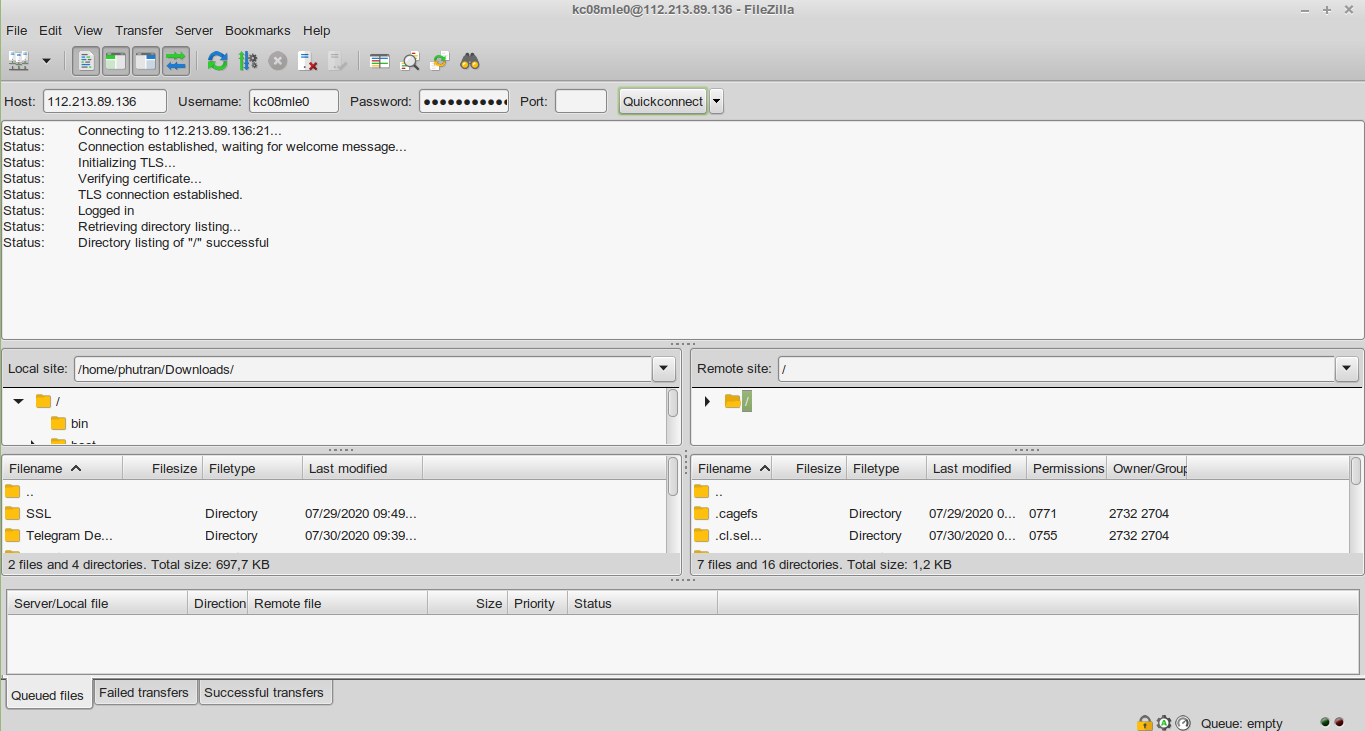
Task: Sort local files by Filetype column
Action: tap(253, 468)
